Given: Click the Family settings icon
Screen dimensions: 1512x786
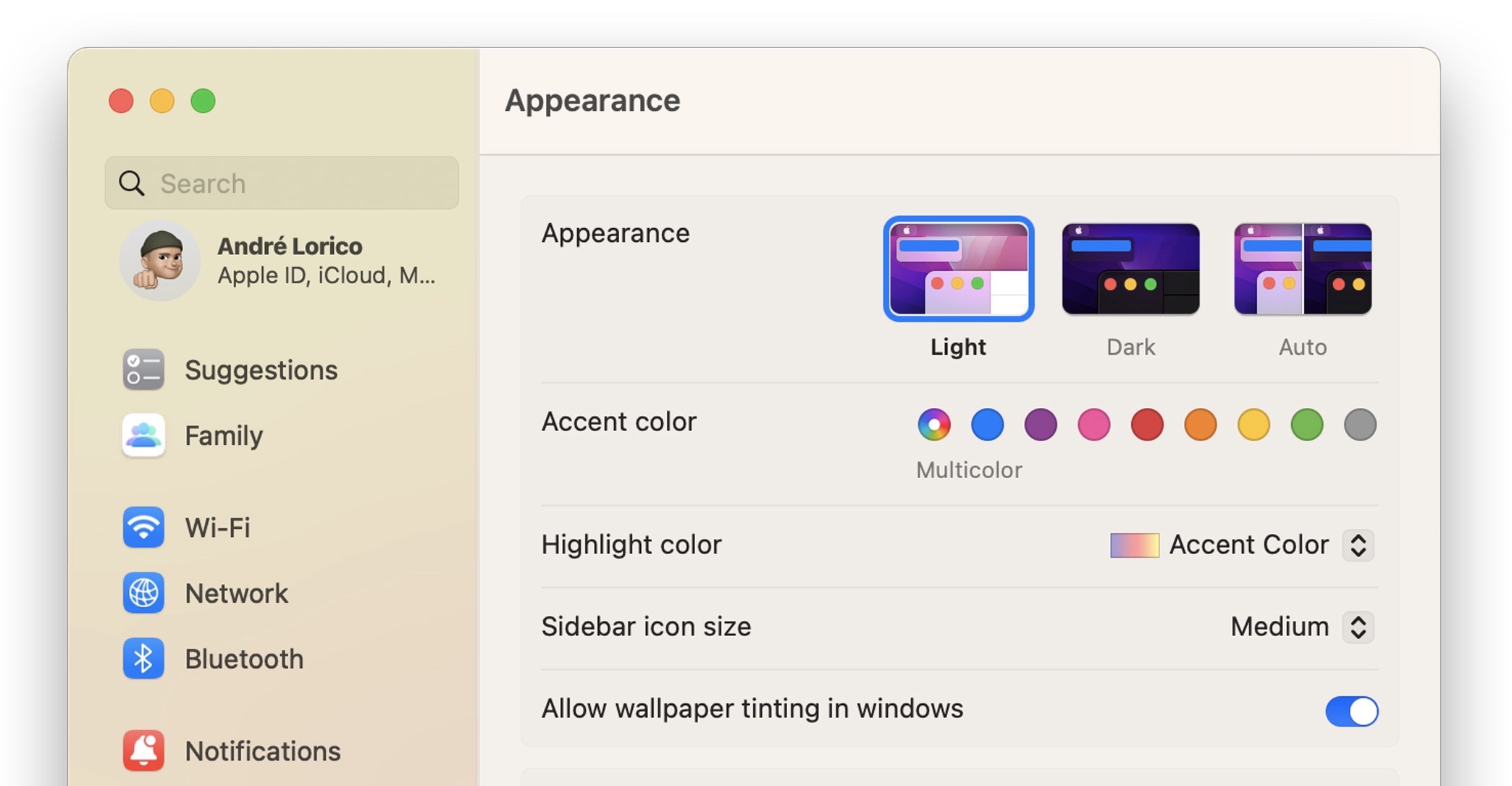Looking at the screenshot, I should pos(143,435).
